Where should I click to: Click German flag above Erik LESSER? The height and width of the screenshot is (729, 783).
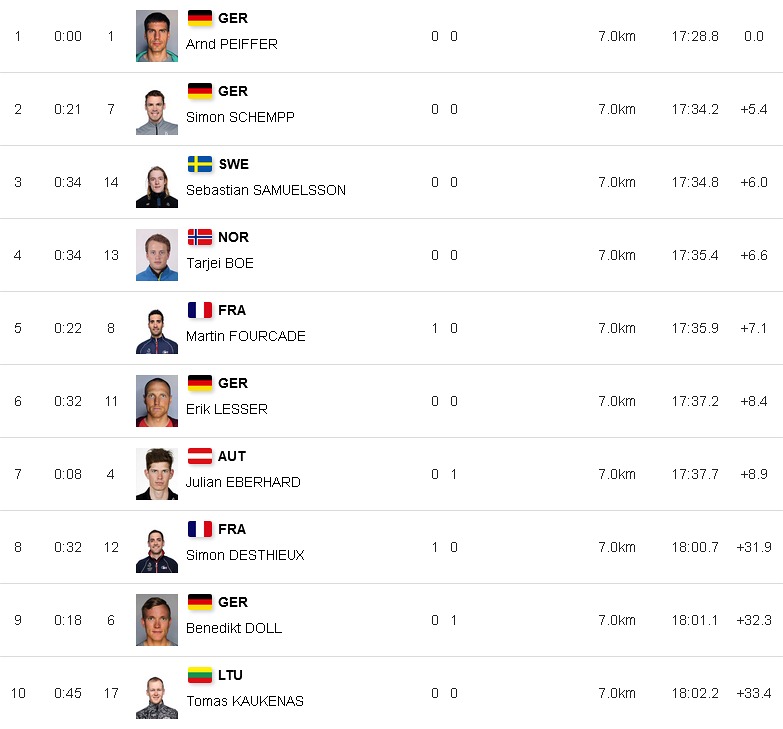click(x=200, y=383)
